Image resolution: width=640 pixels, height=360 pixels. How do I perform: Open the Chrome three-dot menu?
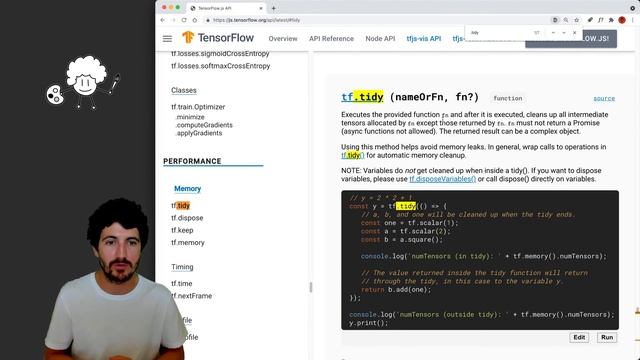click(633, 20)
